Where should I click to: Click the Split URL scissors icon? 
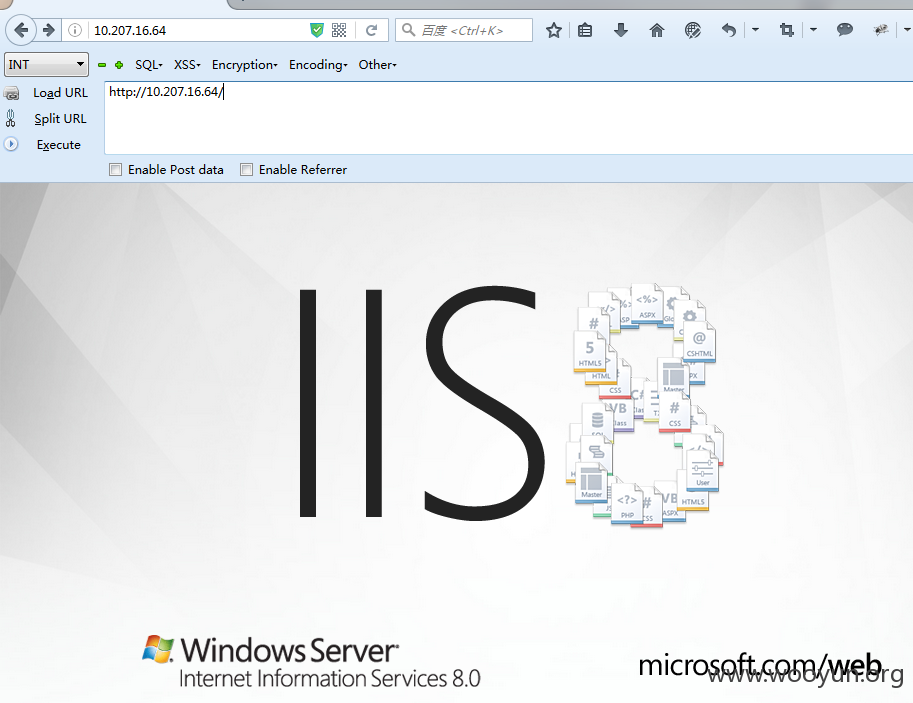(10, 119)
